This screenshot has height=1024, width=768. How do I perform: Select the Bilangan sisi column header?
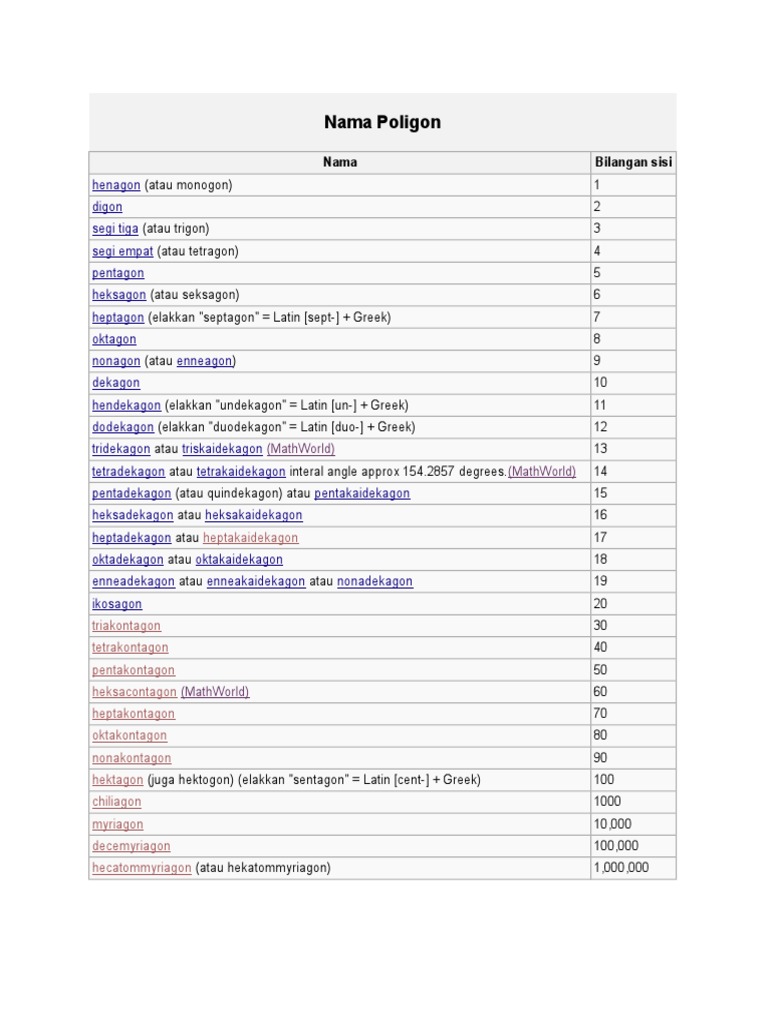[x=633, y=162]
